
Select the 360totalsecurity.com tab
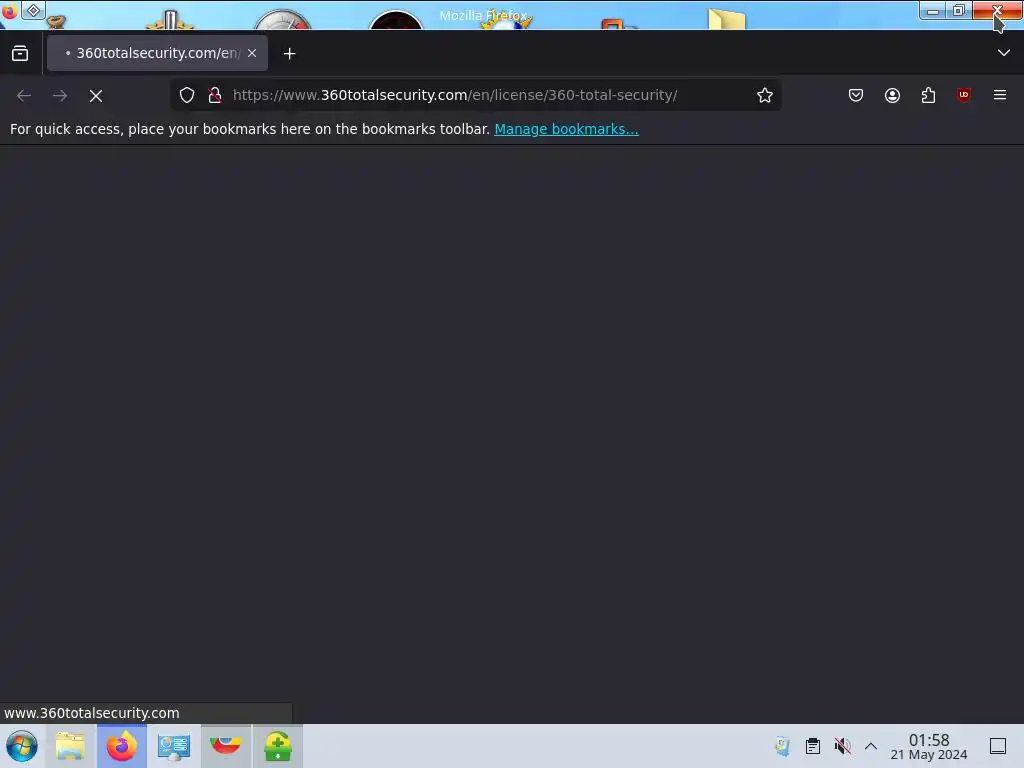pos(157,53)
